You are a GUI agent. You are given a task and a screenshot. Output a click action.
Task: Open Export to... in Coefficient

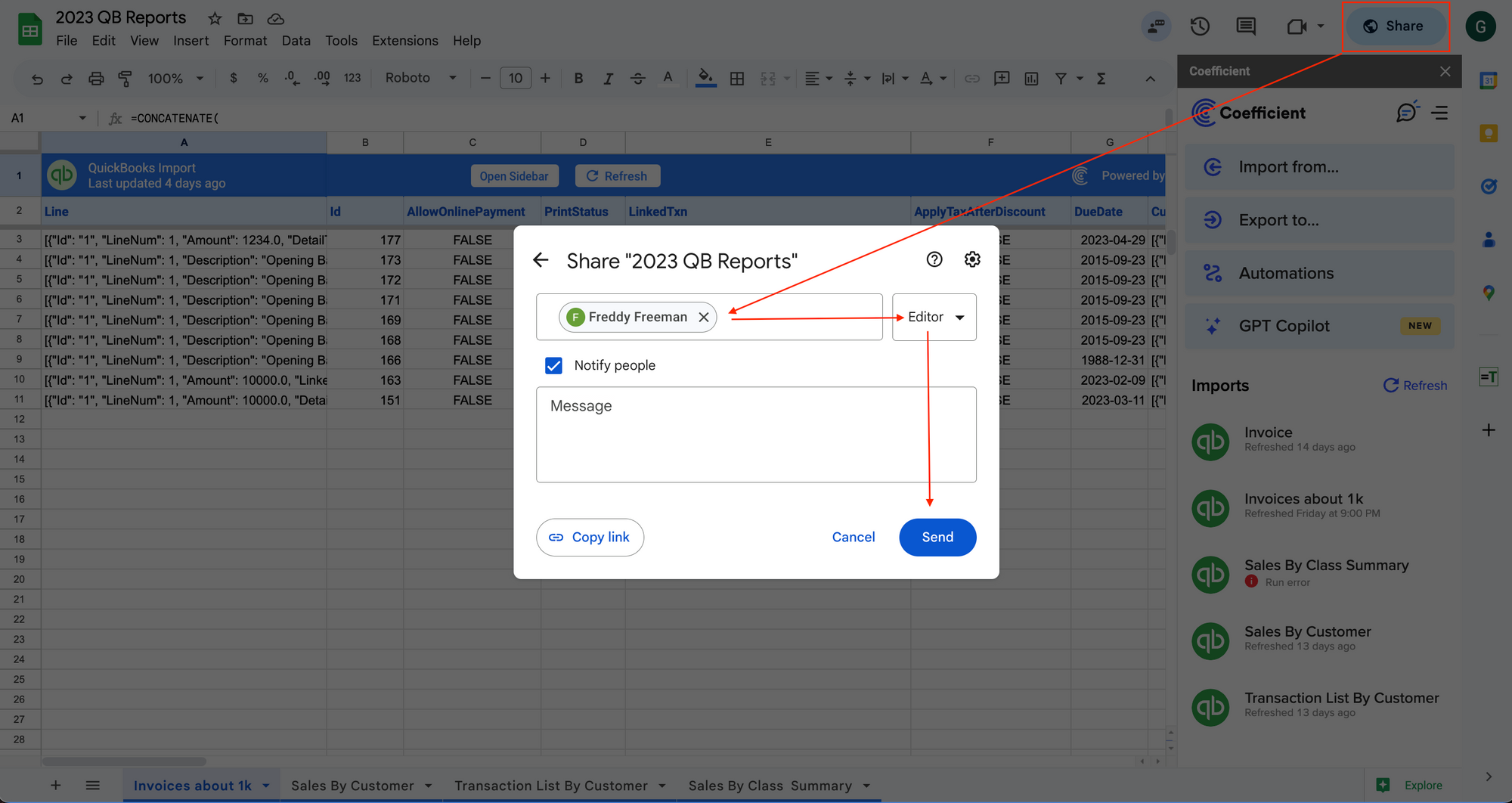coord(1319,220)
